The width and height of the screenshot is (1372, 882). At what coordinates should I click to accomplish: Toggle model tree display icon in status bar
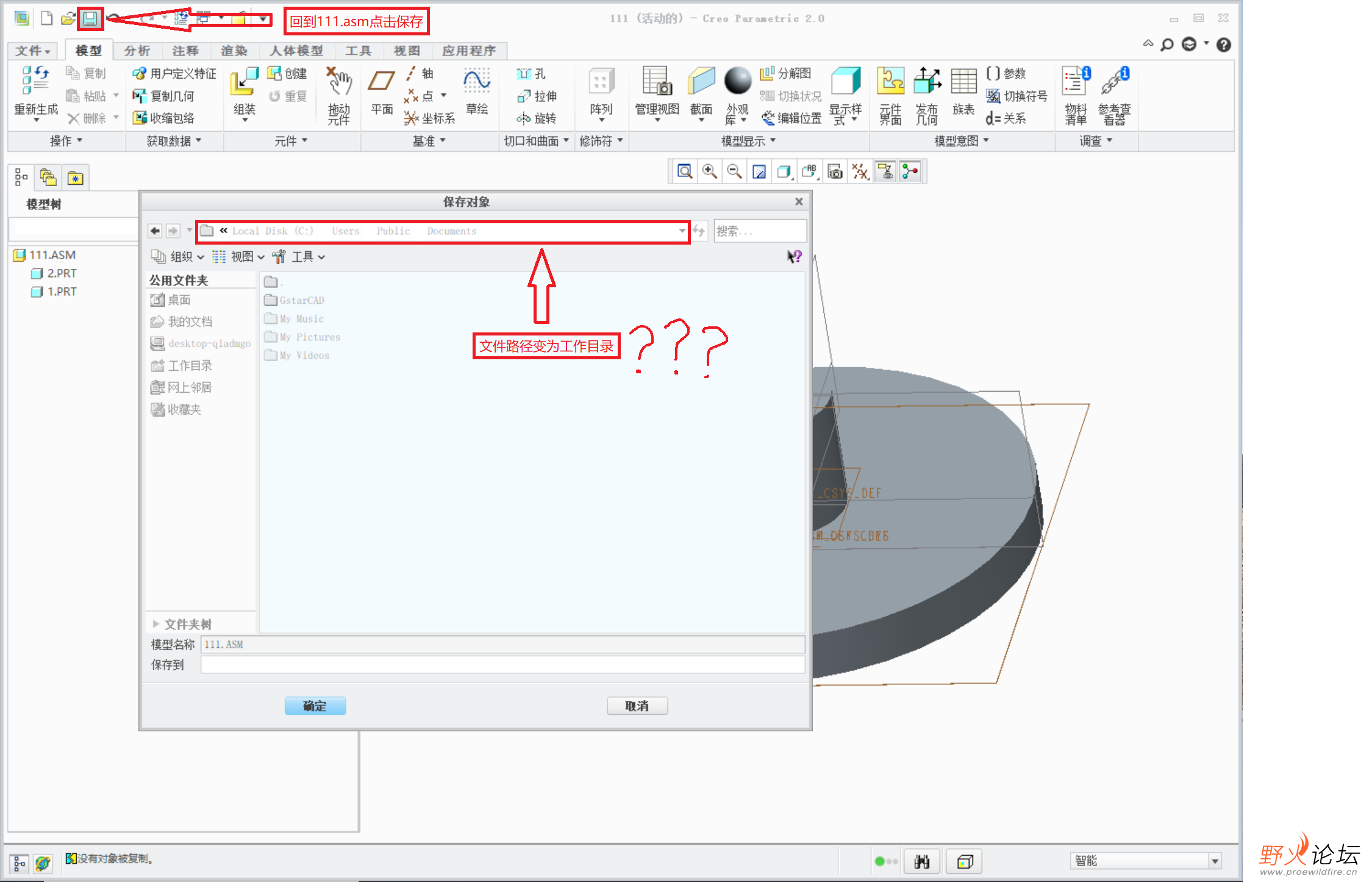point(19,863)
